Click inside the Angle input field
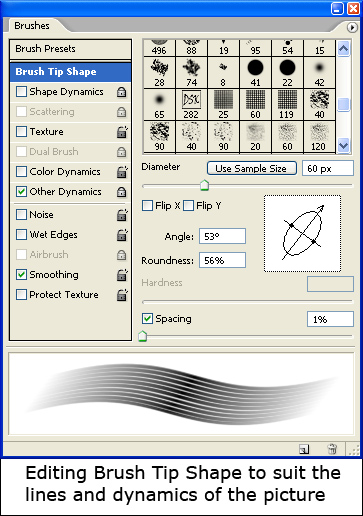Viewport: 363px width, 516px height. (222, 237)
